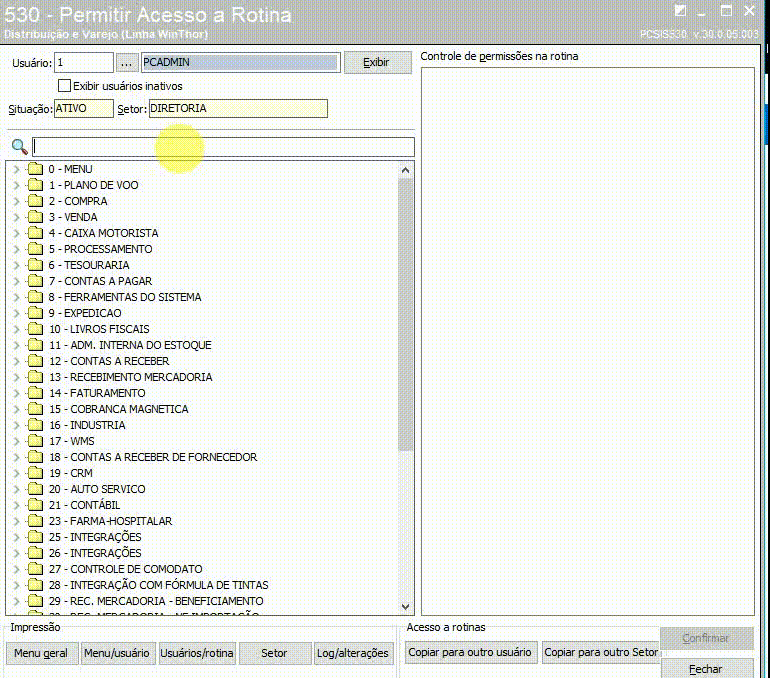Viewport: 770px width, 678px height.
Task: Select 29 - REC. MERCADORIA - BENEFICIAMENTO
Action: pos(156,601)
